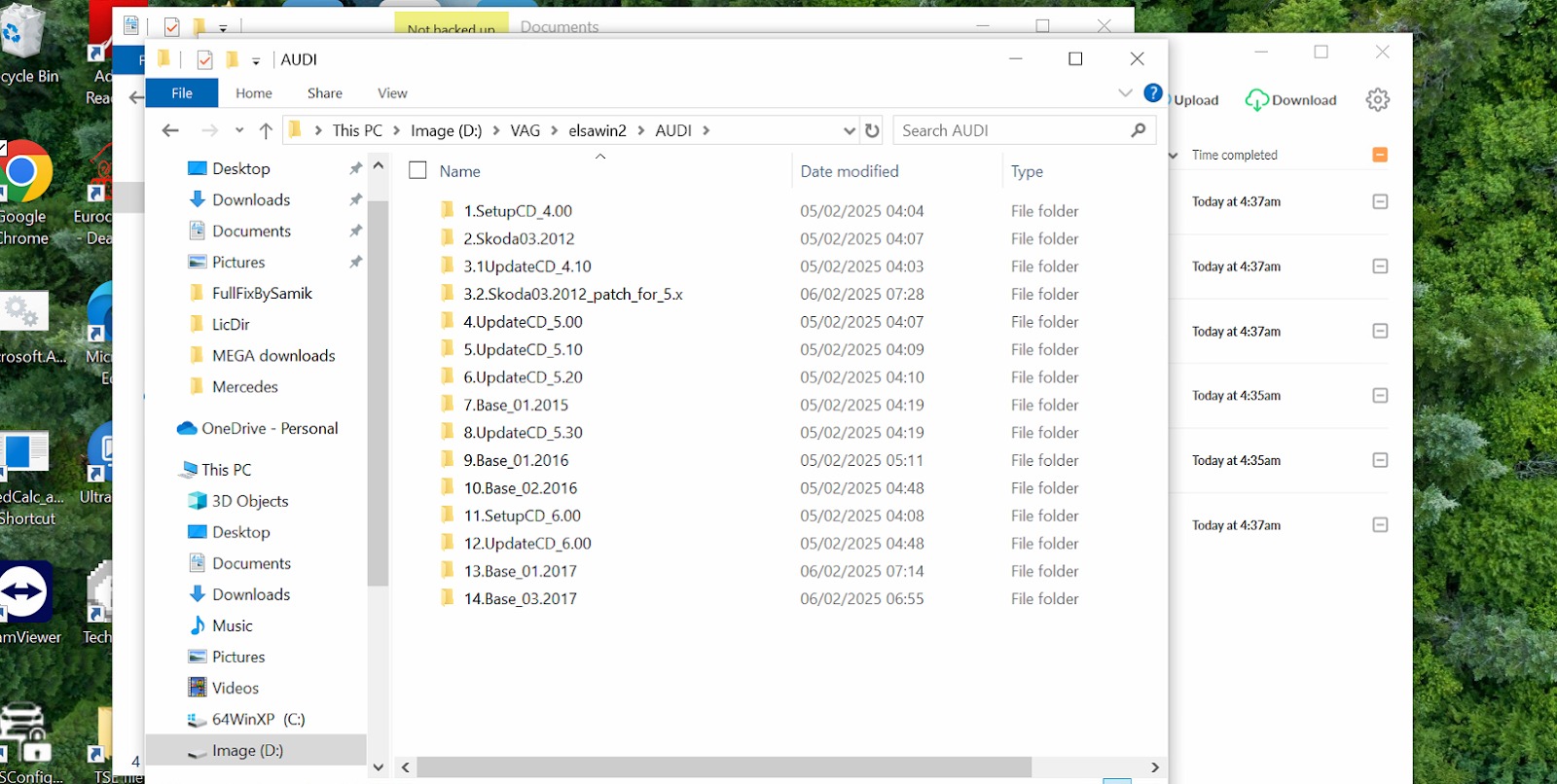Click the search magnifier icon

click(1139, 130)
